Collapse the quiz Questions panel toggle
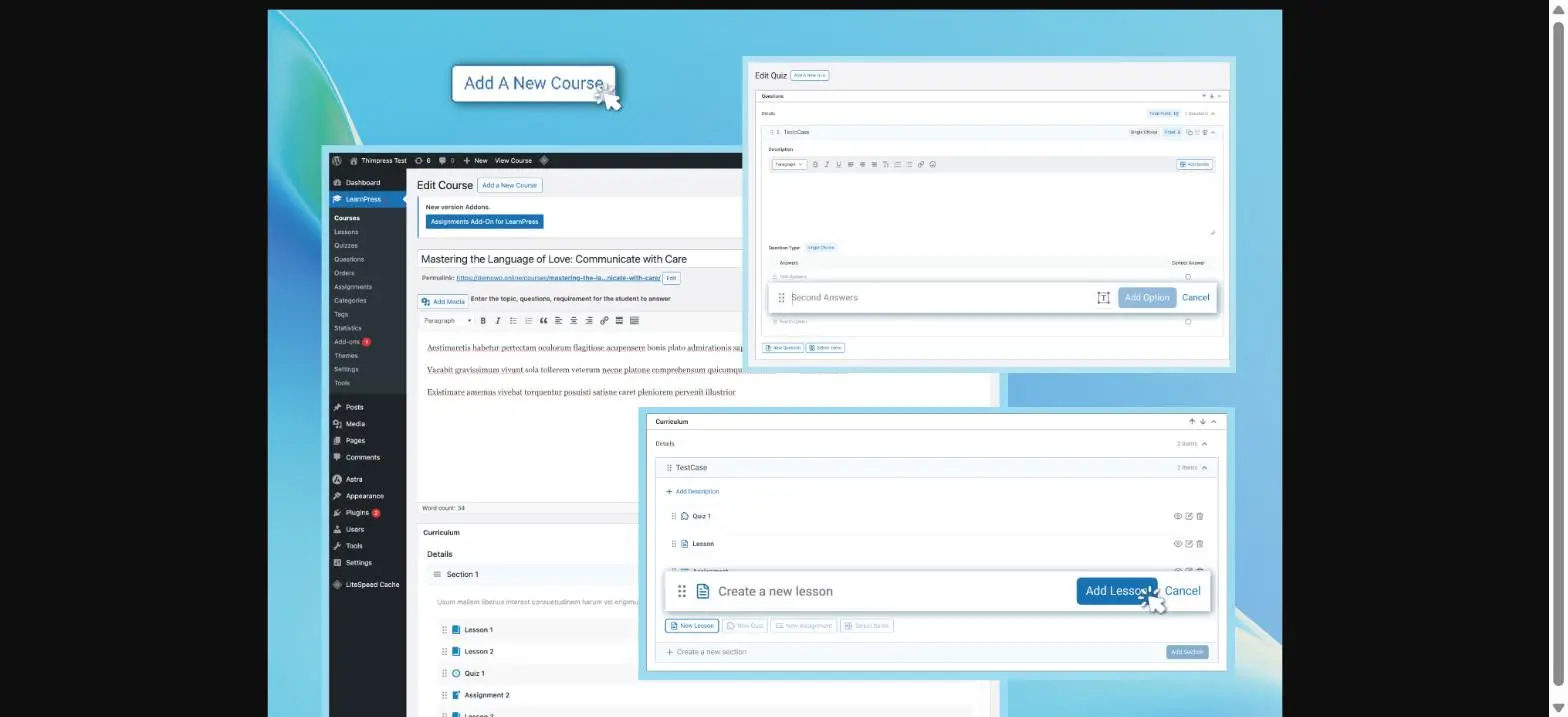Image resolution: width=1568 pixels, height=717 pixels. [1219, 96]
